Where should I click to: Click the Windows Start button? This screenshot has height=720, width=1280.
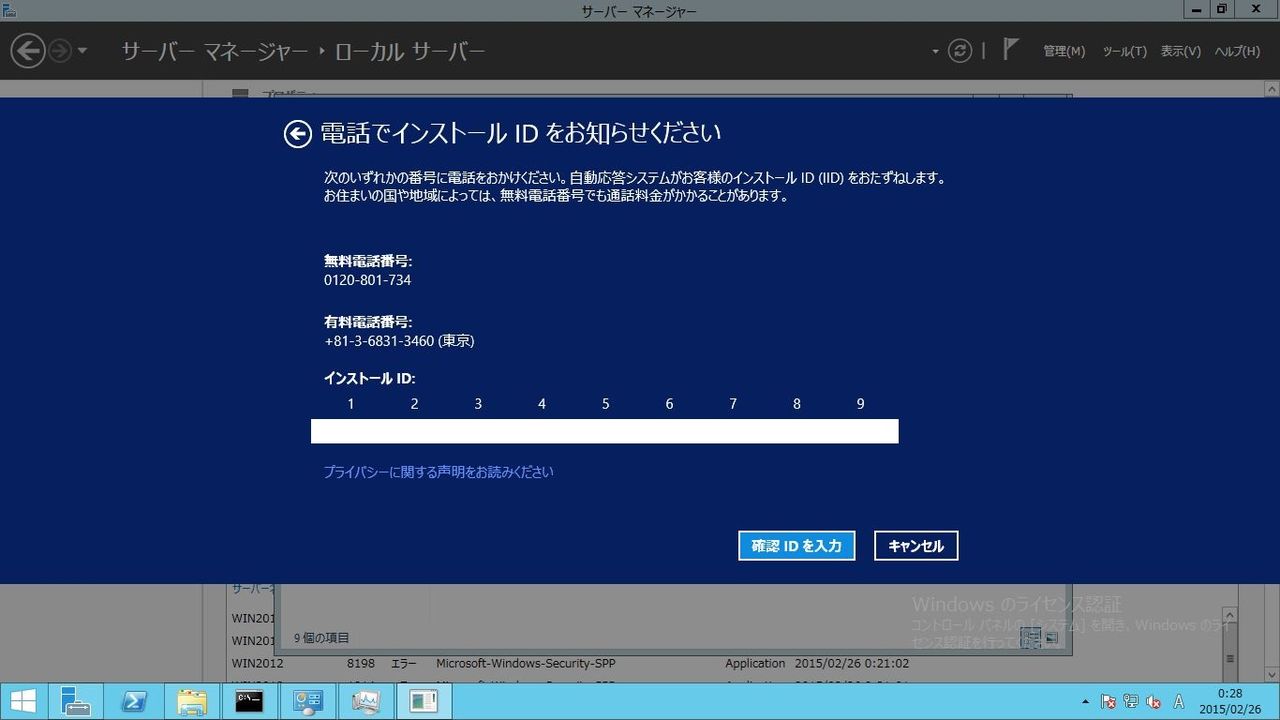pos(24,701)
